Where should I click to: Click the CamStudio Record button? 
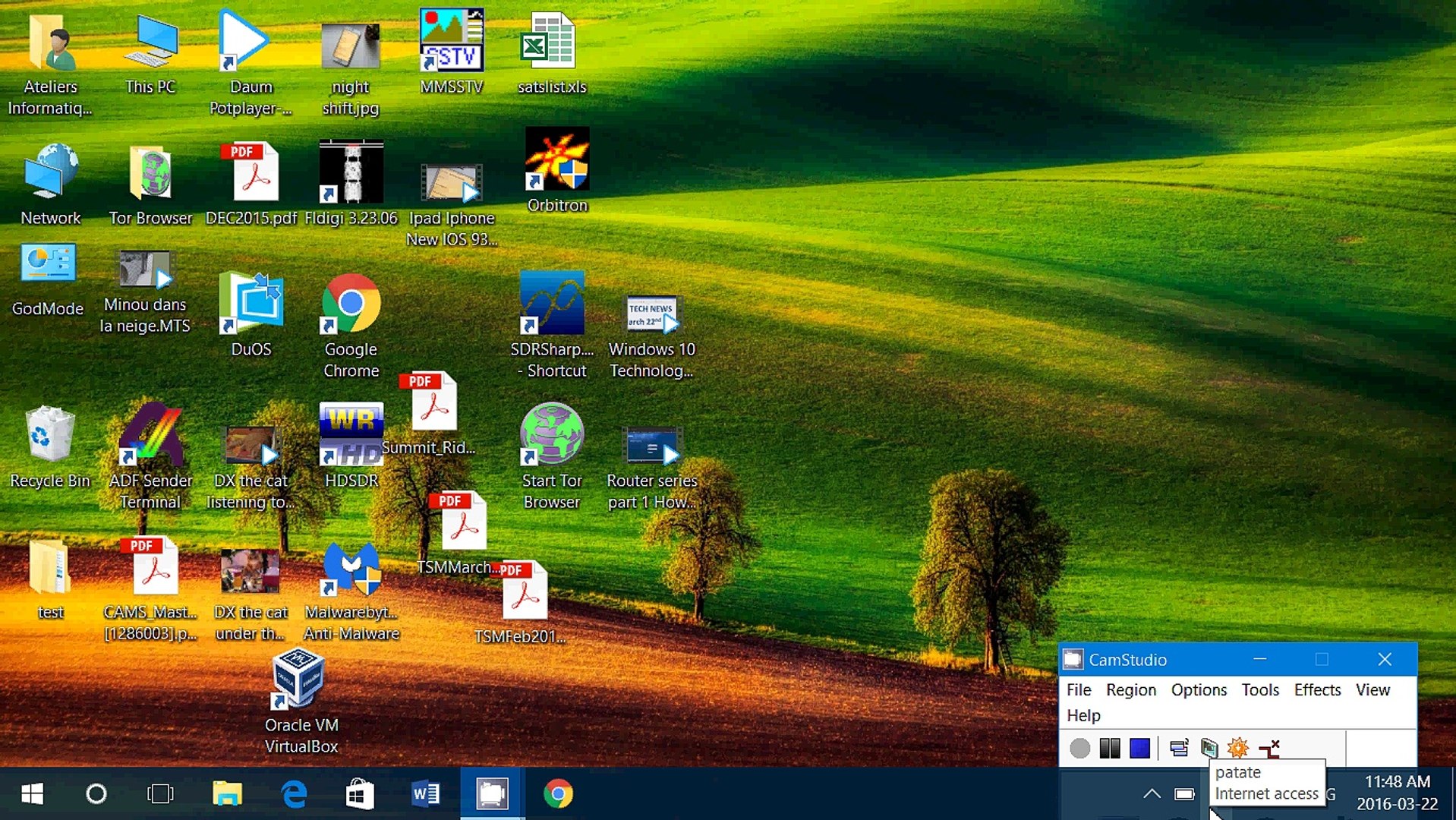tap(1079, 749)
